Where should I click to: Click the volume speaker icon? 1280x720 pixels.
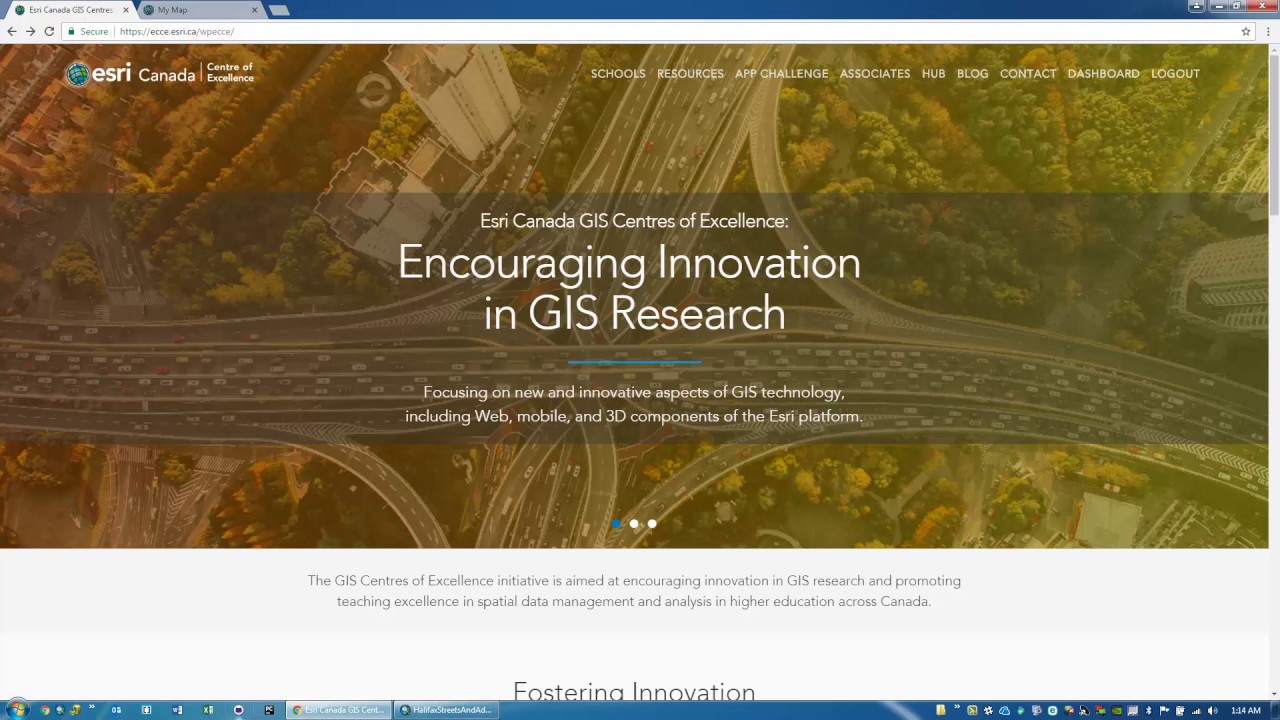click(x=1212, y=711)
